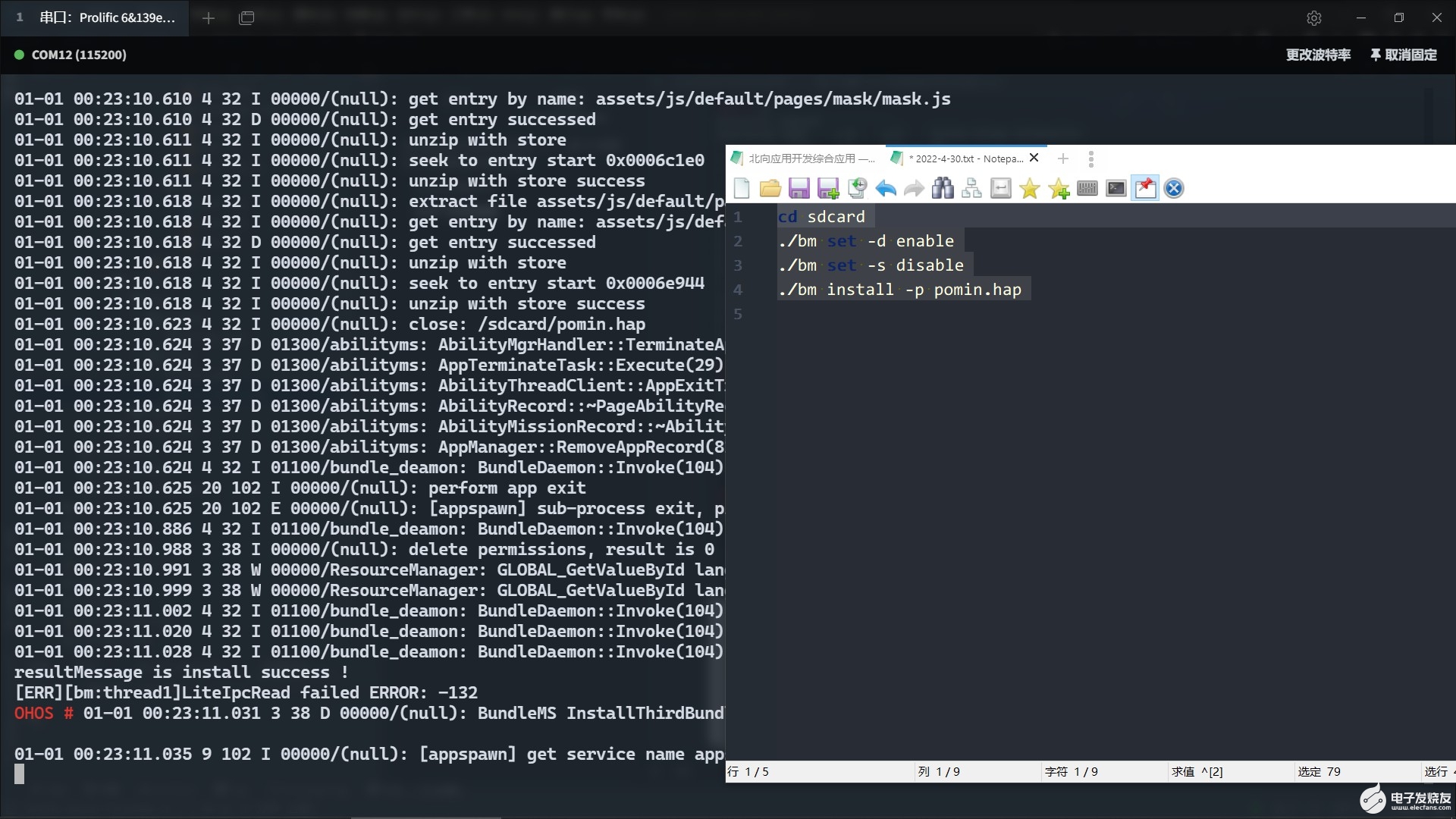1456x819 pixels.
Task: Create a new file in Notepad toolbar
Action: 742,188
